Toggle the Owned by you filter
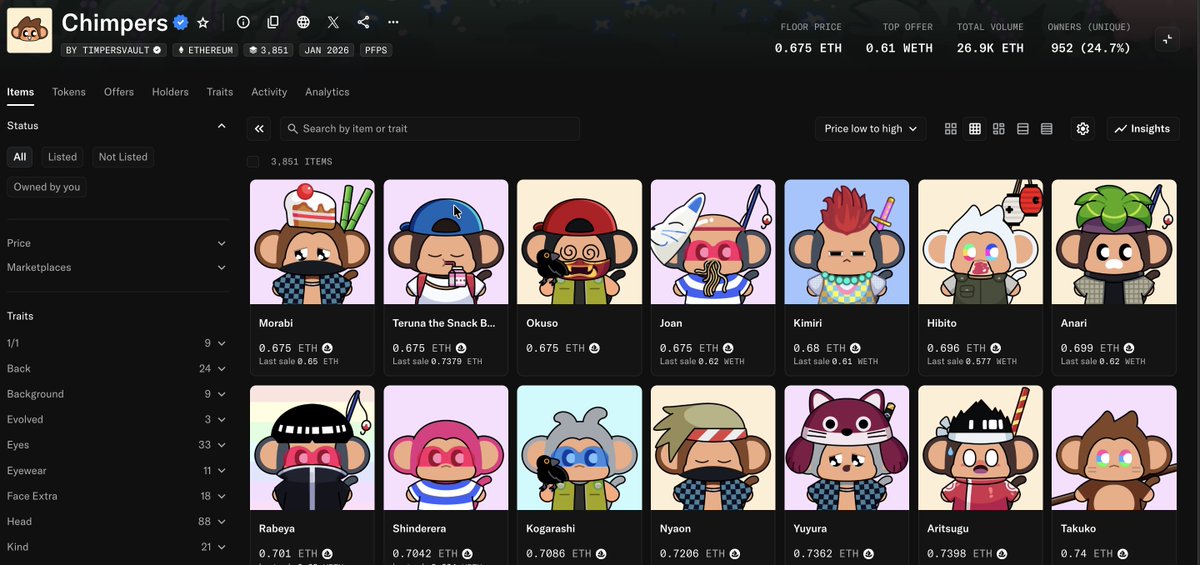The width and height of the screenshot is (1200, 565). click(x=47, y=187)
